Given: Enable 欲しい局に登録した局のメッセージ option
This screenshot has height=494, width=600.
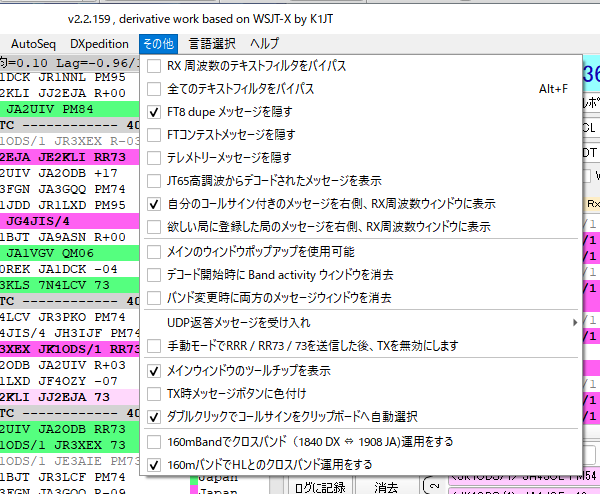Looking at the screenshot, I should point(361,227).
